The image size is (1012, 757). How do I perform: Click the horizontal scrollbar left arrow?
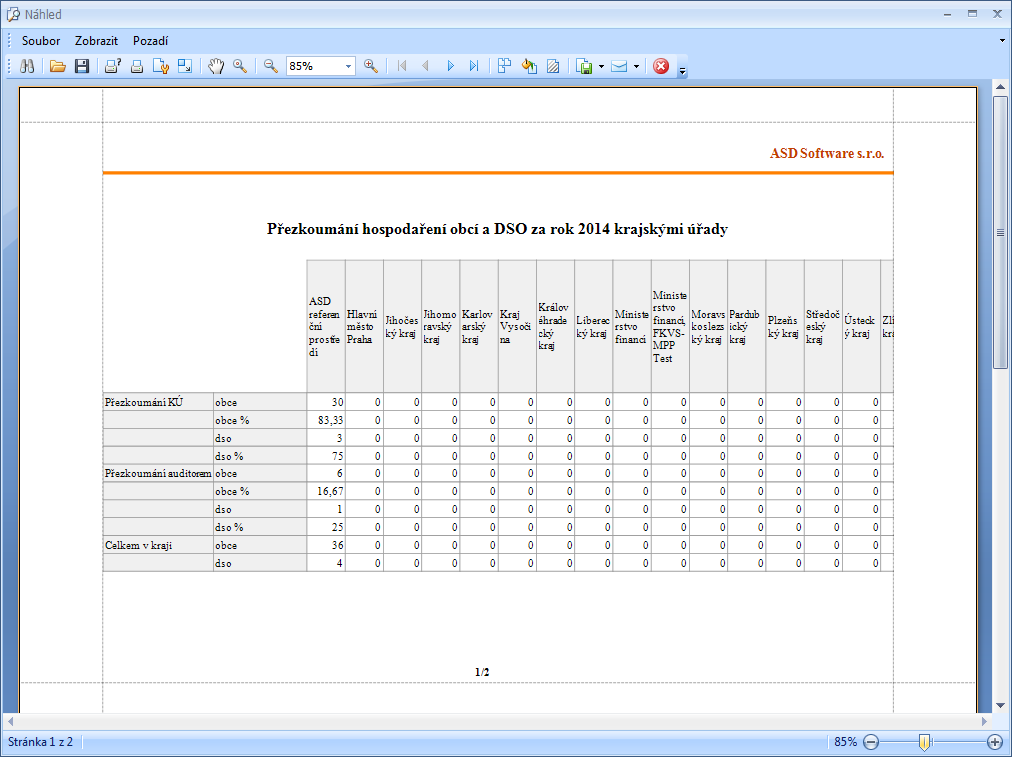pyautogui.click(x=10, y=721)
